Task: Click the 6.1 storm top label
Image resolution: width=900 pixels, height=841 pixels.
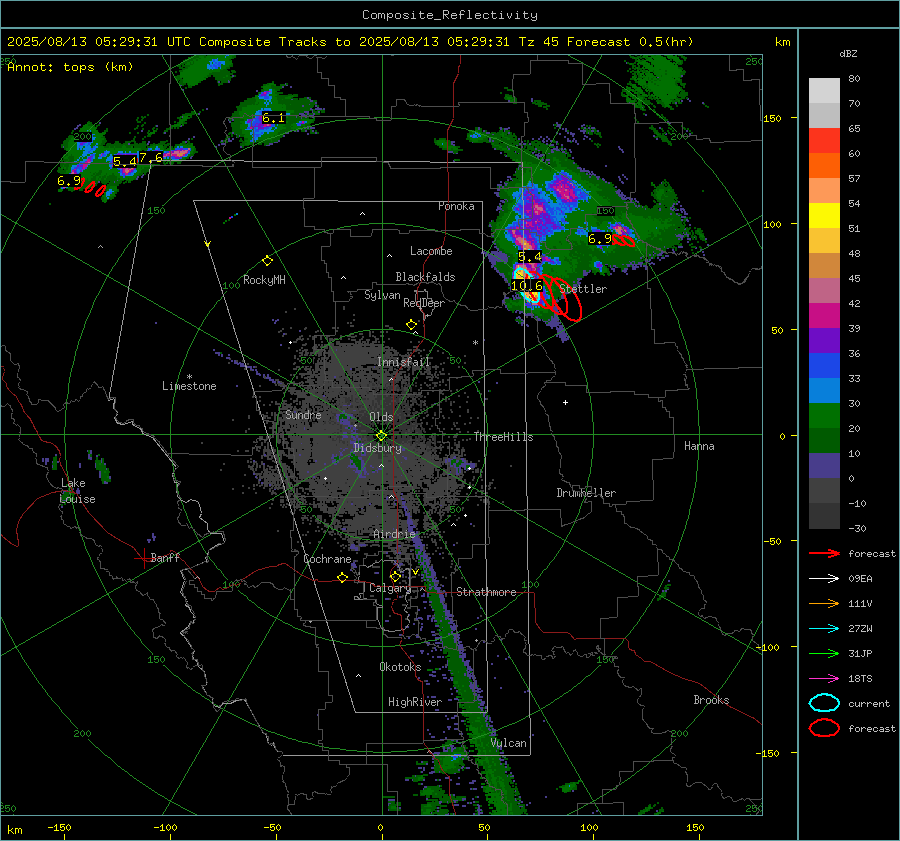Action: pyautogui.click(x=273, y=118)
